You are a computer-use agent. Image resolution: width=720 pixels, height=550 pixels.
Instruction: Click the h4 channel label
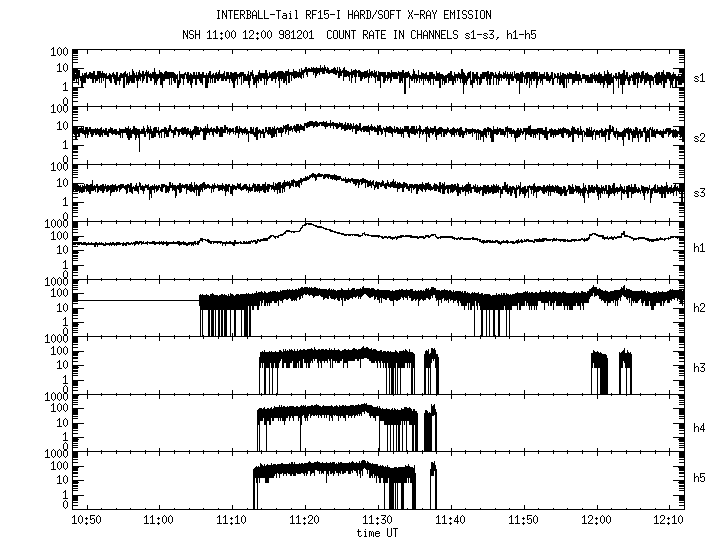point(699,427)
